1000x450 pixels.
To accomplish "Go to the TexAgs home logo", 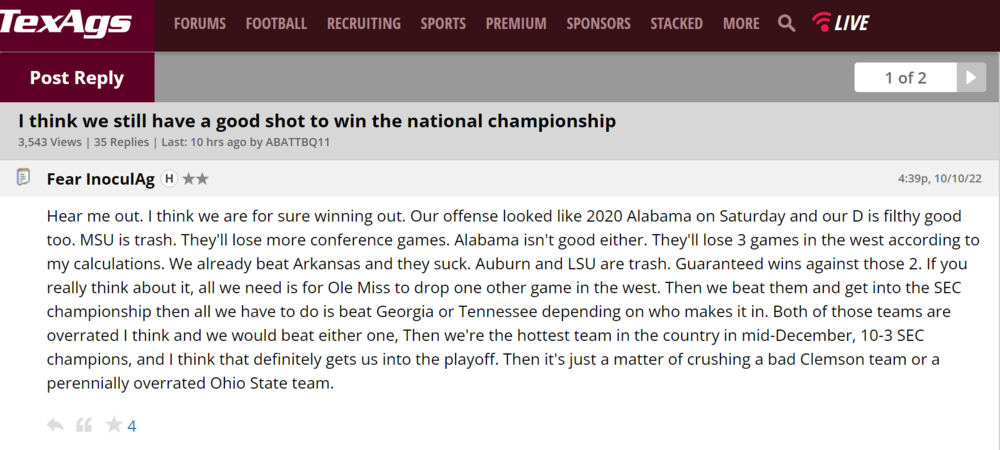I will (67, 23).
